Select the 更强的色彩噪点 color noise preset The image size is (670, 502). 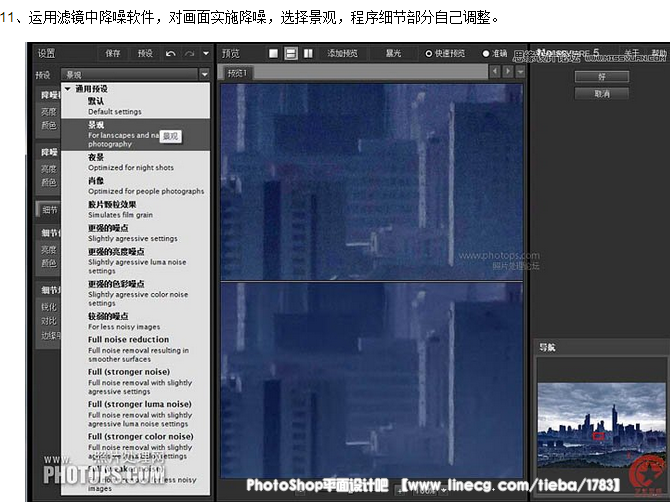(135, 293)
